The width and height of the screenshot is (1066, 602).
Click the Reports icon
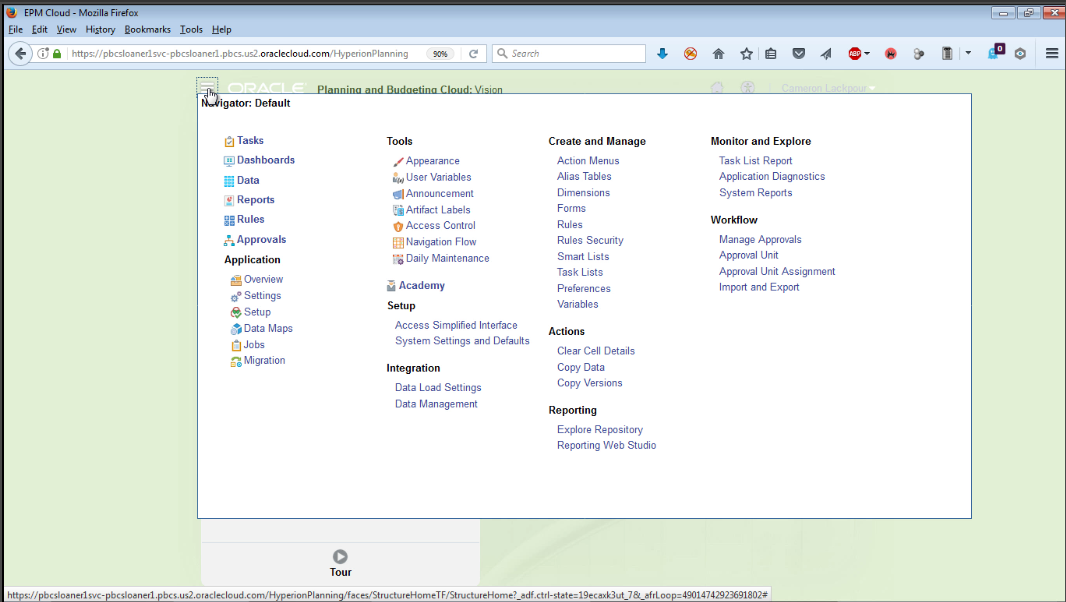(x=229, y=201)
